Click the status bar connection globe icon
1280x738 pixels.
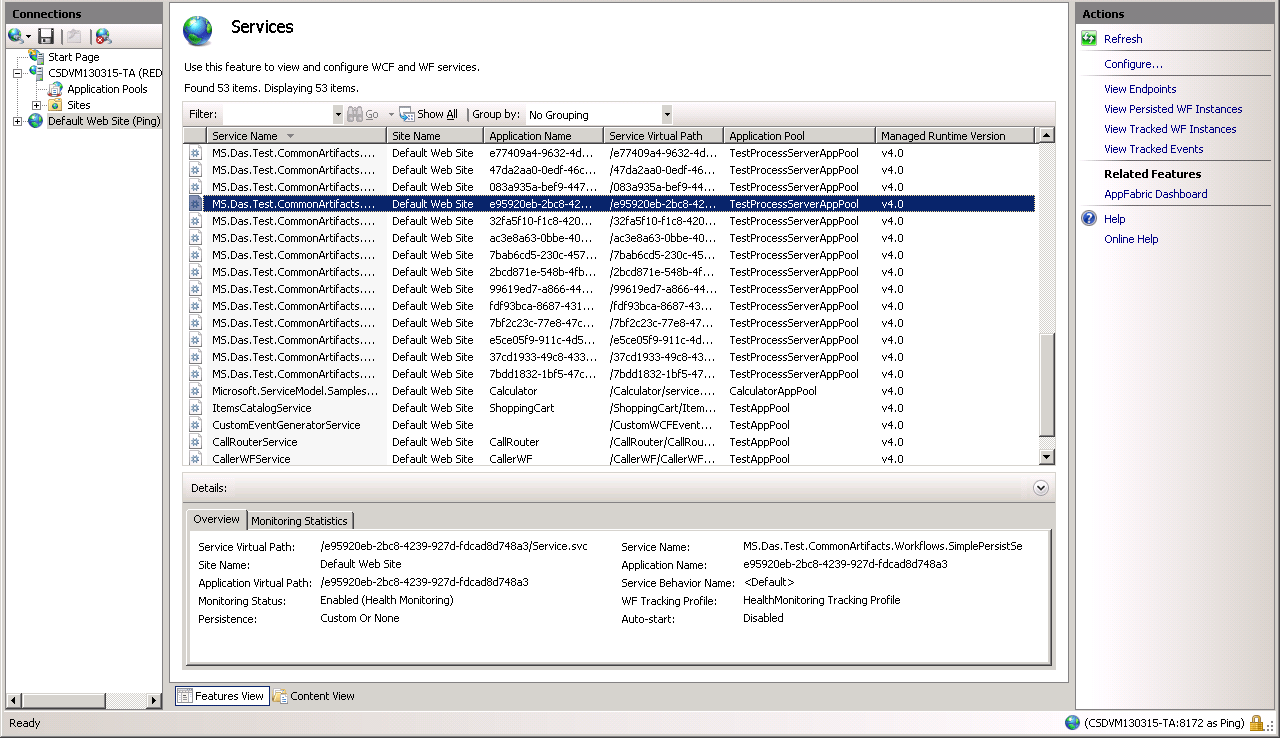pos(1073,723)
